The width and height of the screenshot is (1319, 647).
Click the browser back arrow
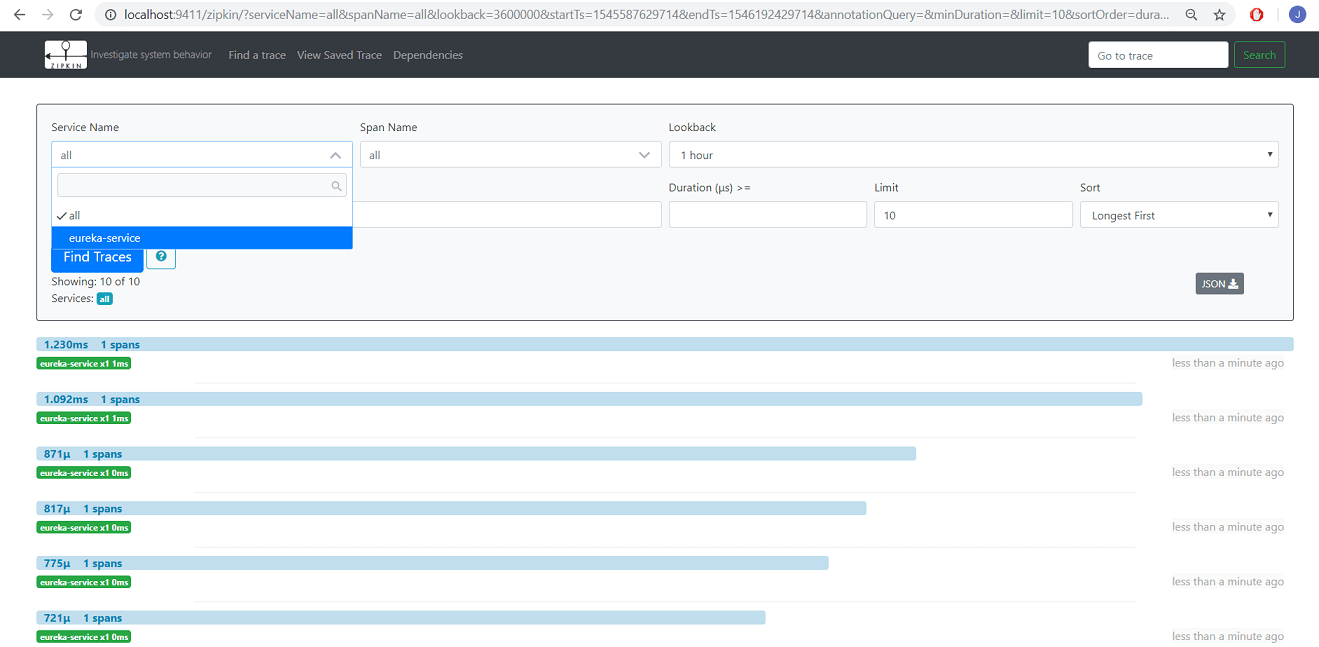point(18,14)
